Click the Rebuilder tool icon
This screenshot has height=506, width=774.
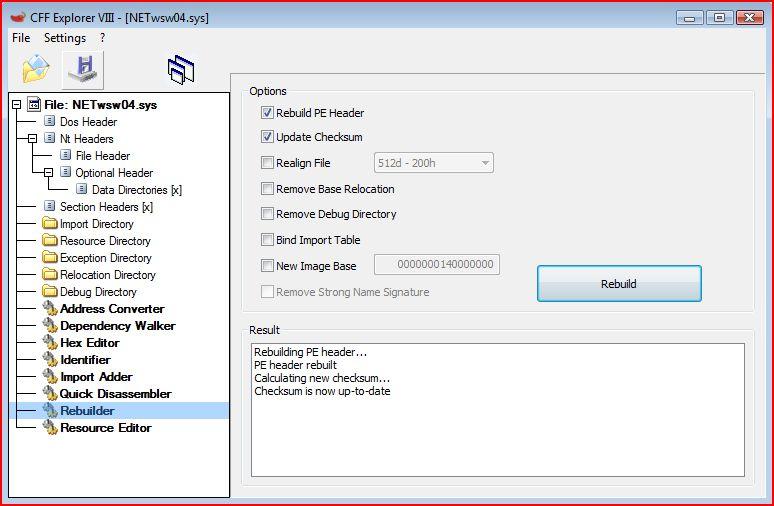(50, 410)
